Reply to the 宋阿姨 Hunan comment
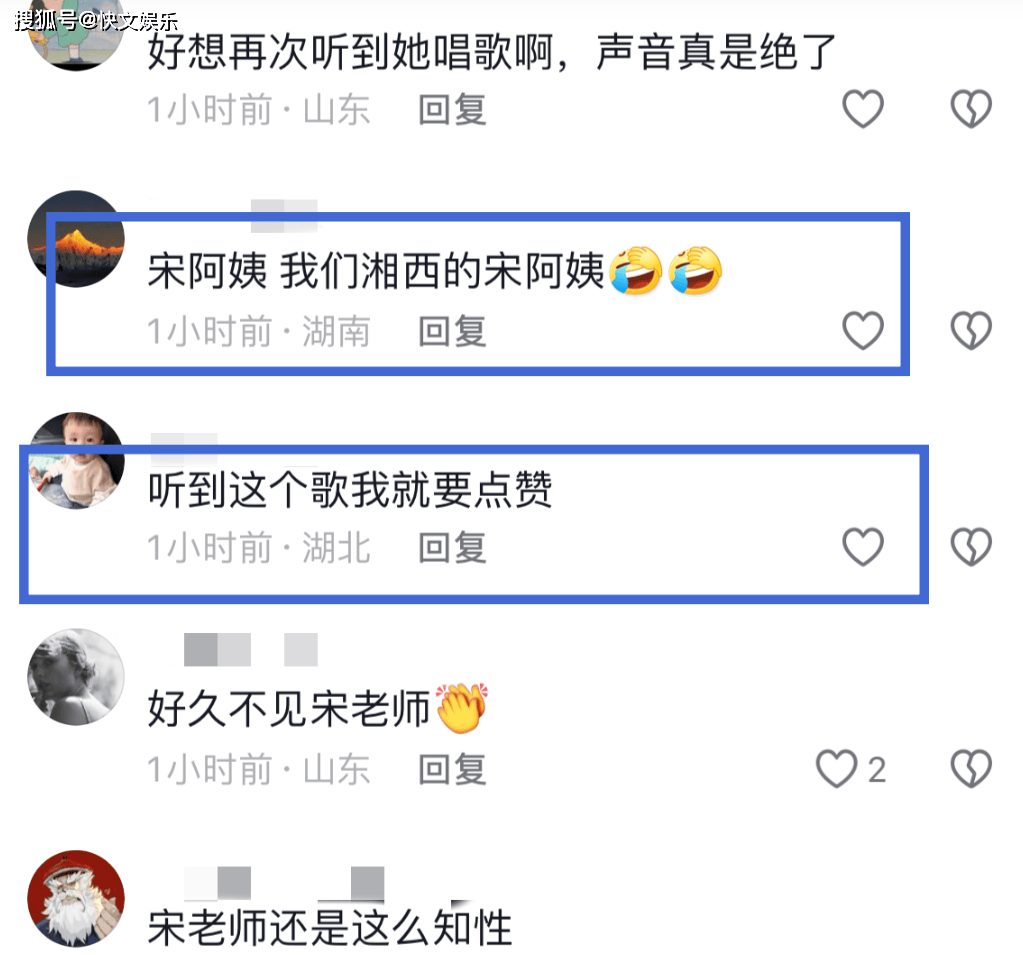 [452, 331]
